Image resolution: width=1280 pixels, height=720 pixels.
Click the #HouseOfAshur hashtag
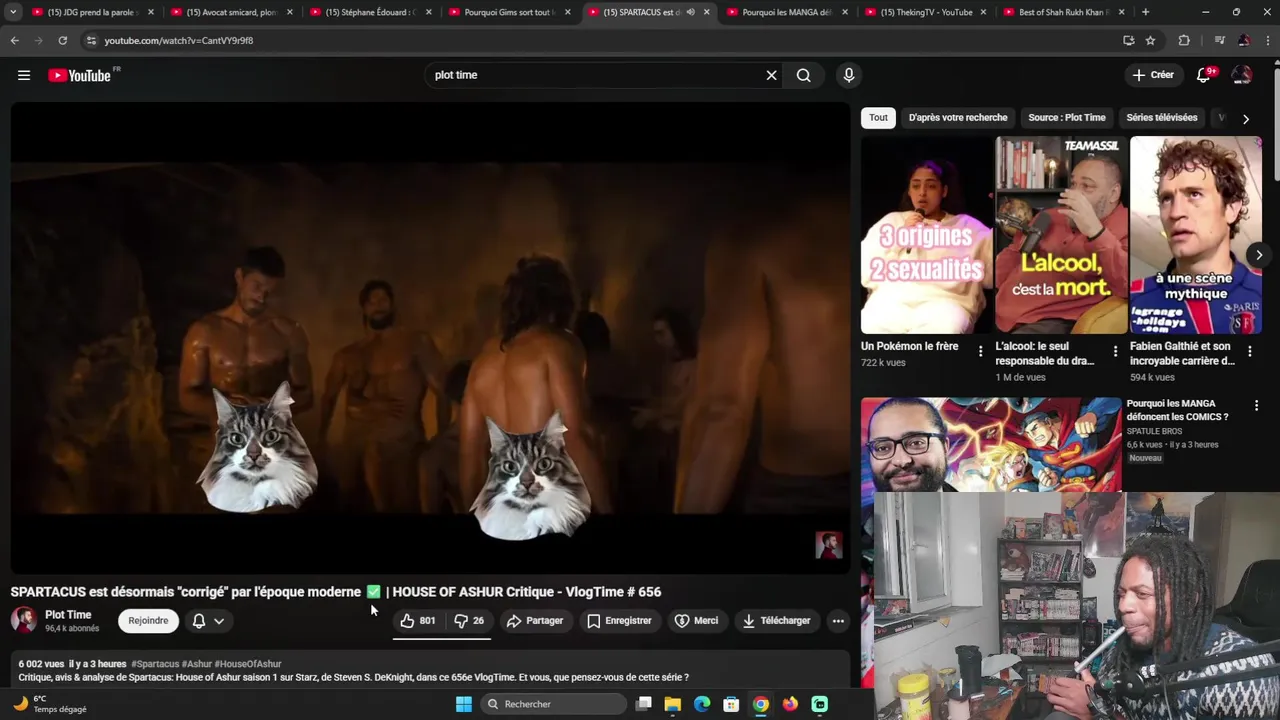[248, 664]
